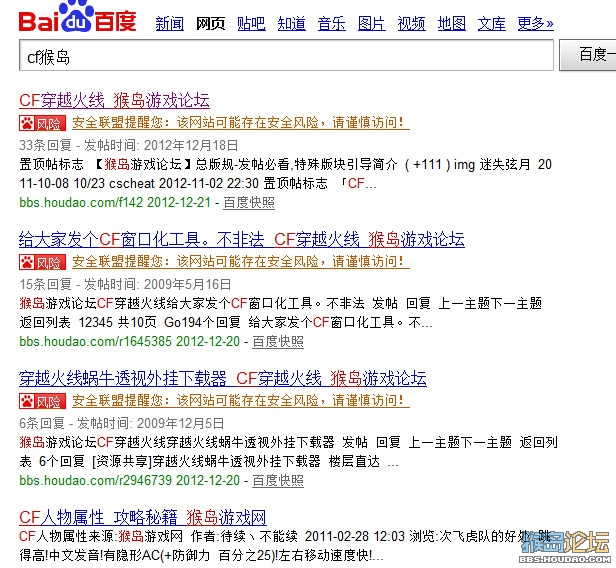Open result 给大家发个CF窗口化工具。不非法
The image size is (616, 568).
click(x=242, y=239)
